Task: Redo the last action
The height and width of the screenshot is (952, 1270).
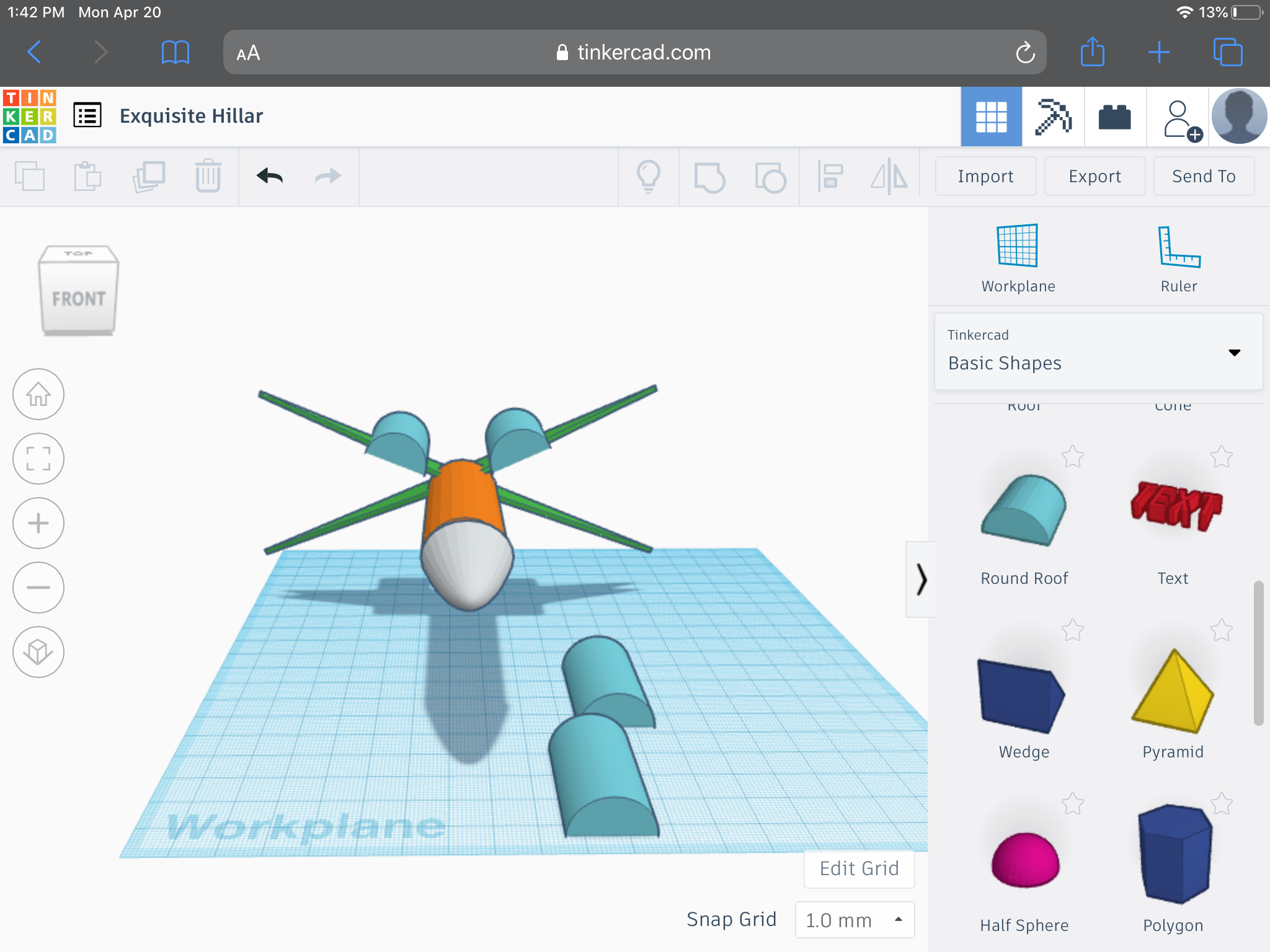Action: pos(327,177)
